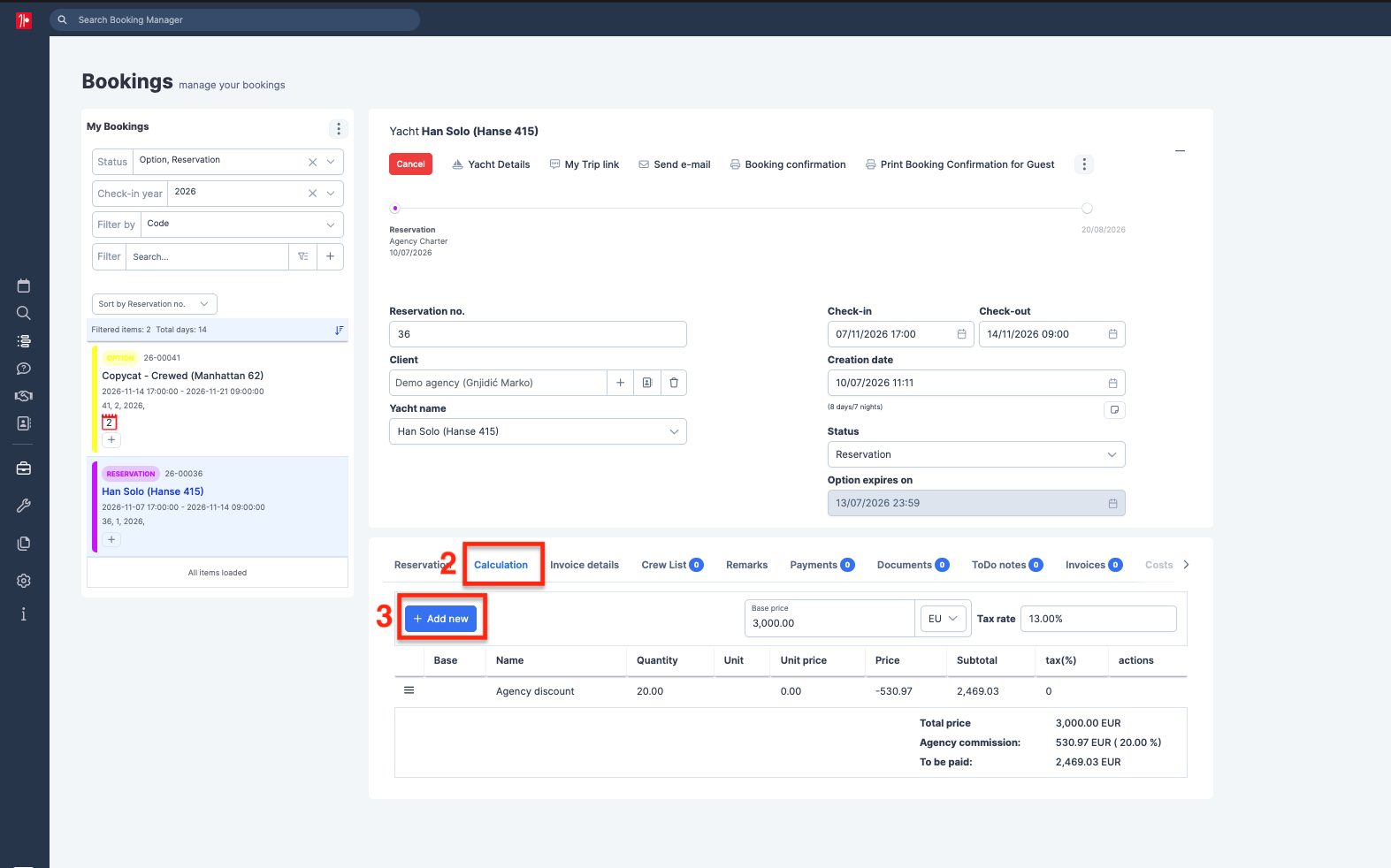Open the help chat bubble sidebar icon
The image size is (1391, 868).
point(24,369)
